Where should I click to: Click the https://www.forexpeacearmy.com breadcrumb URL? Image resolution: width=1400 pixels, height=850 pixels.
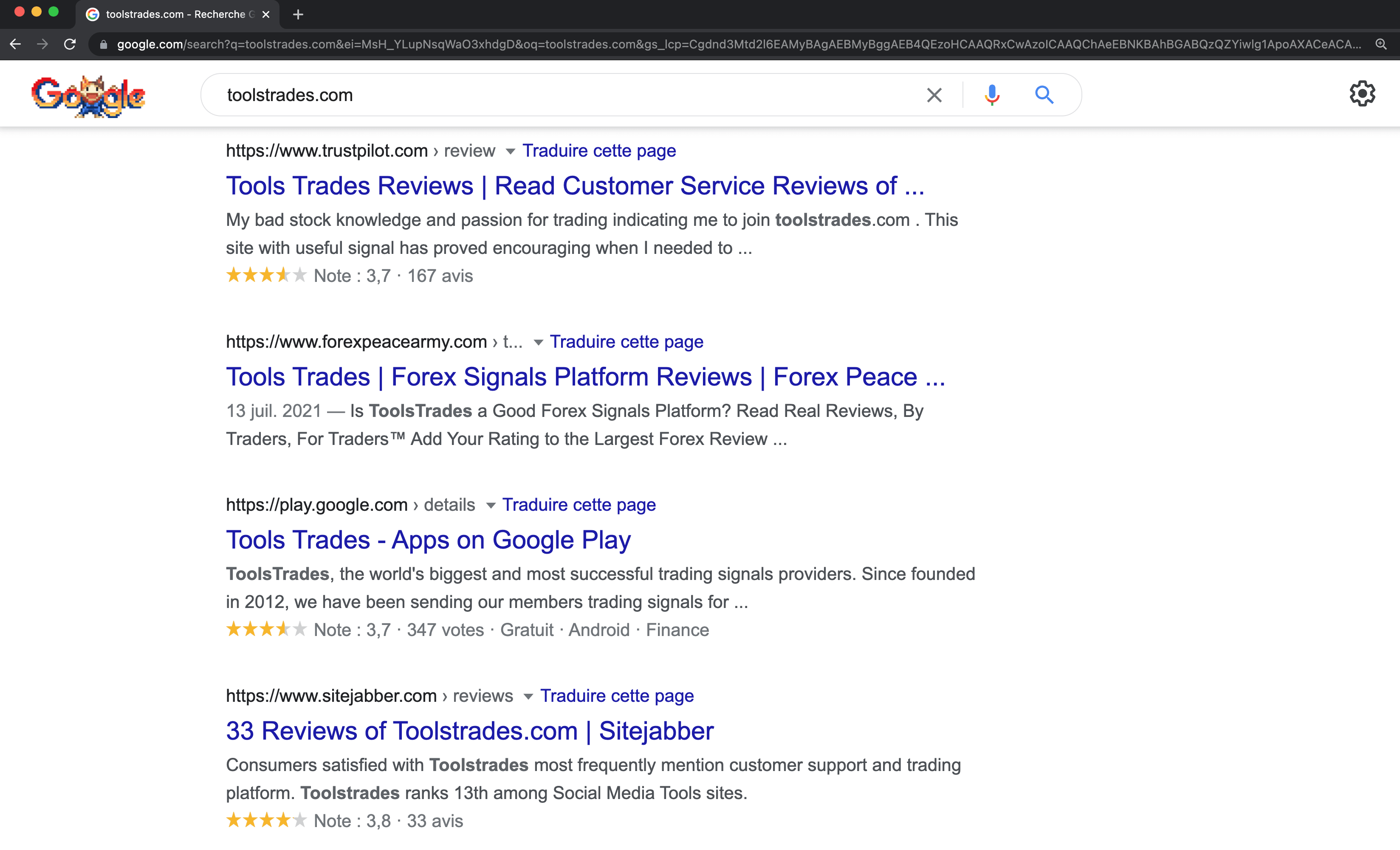[356, 342]
